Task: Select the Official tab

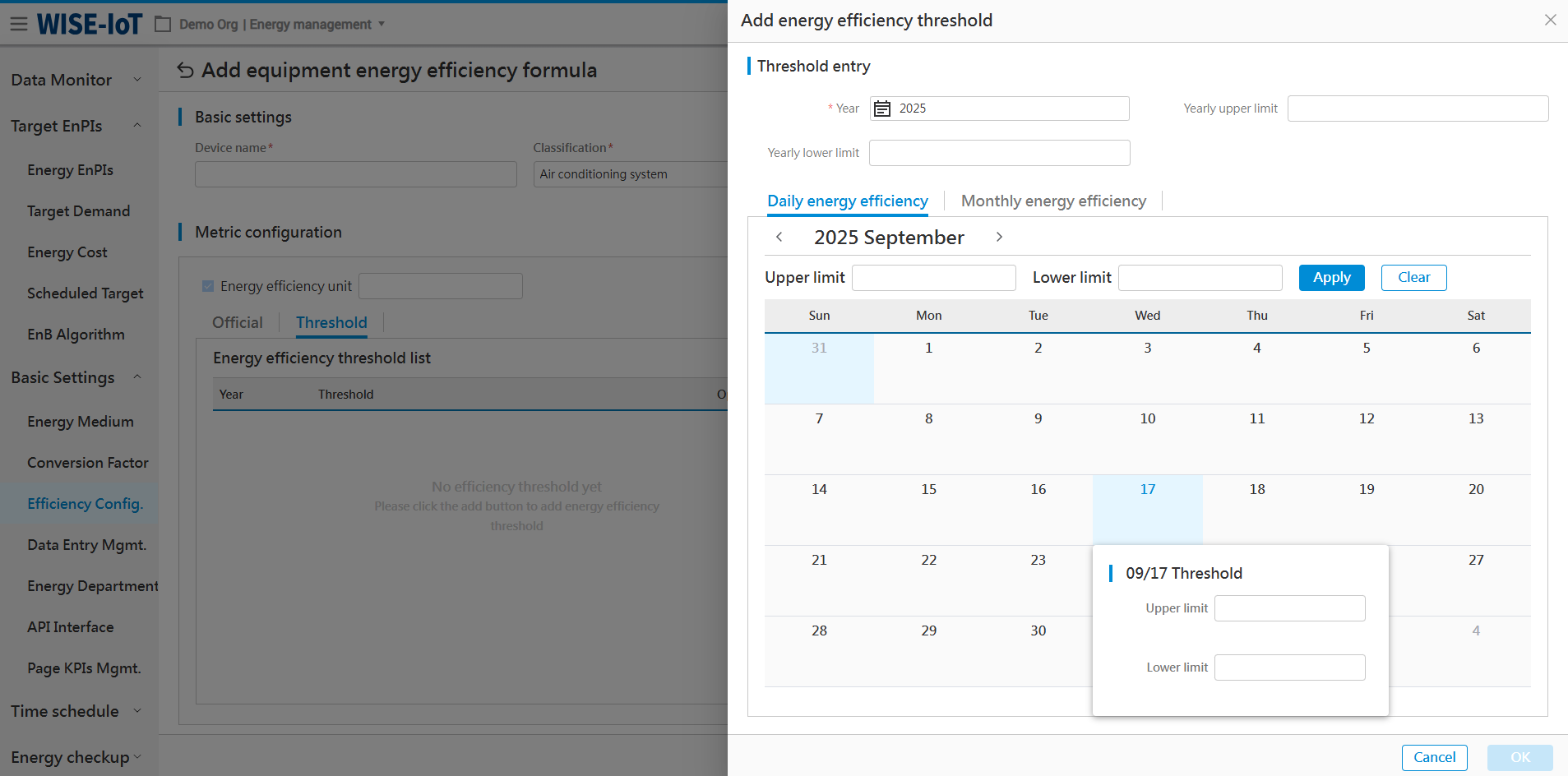Action: (238, 323)
